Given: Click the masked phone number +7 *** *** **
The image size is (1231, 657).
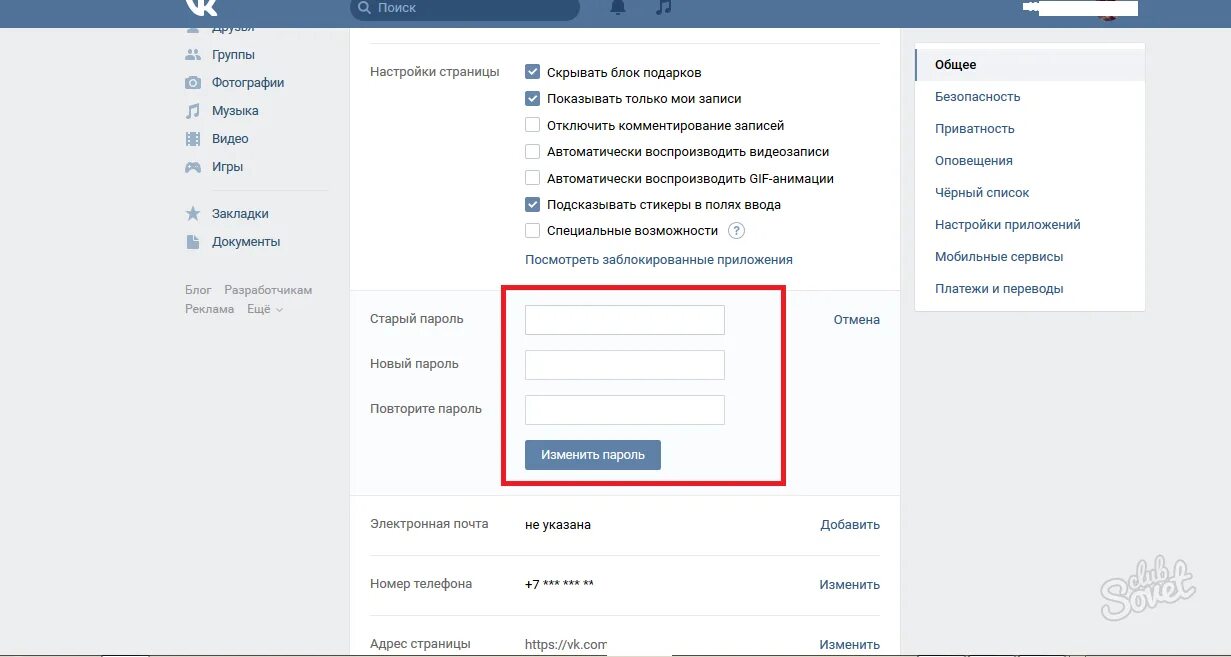Looking at the screenshot, I should [559, 584].
